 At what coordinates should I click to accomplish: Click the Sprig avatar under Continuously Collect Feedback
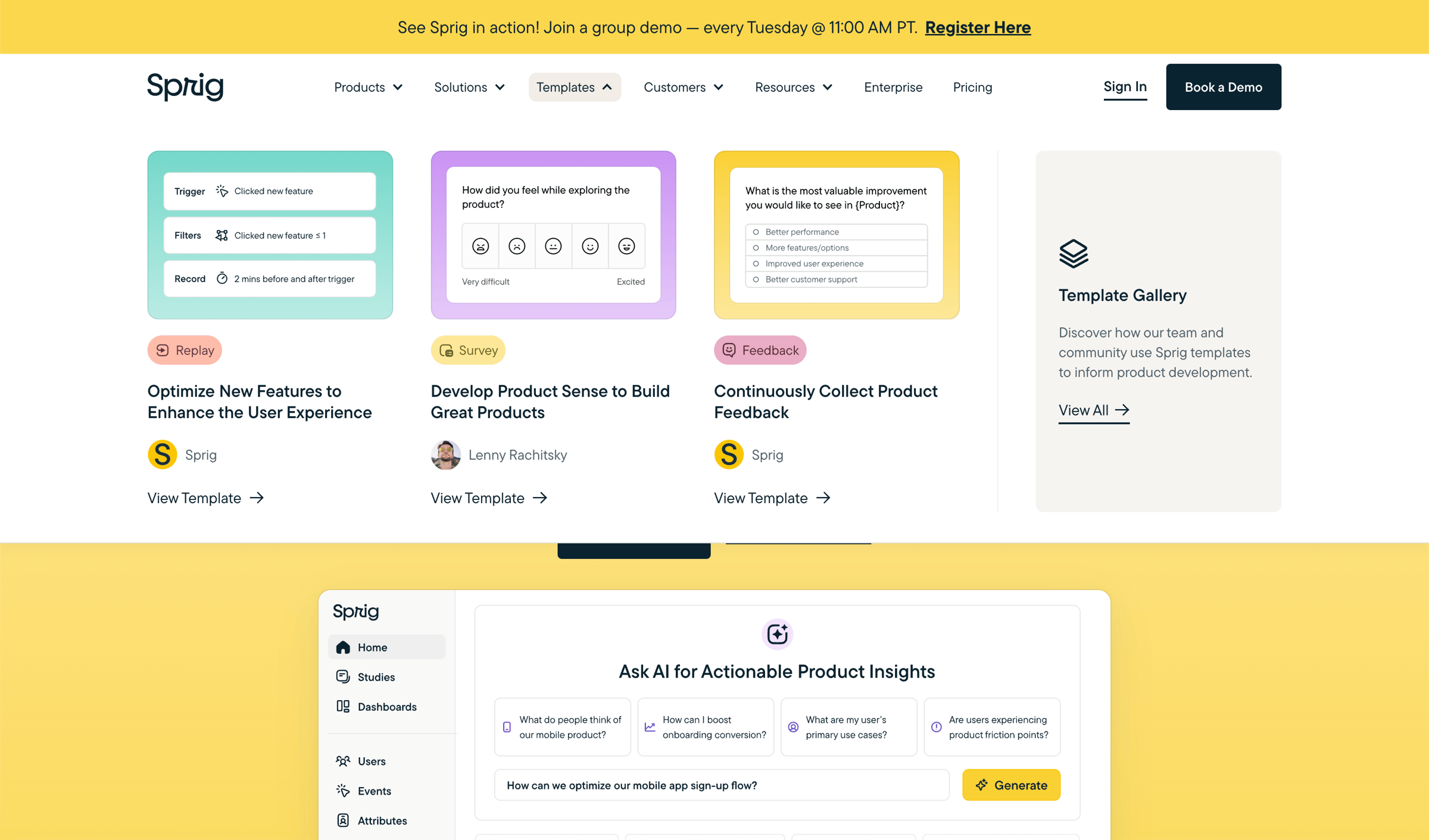[x=729, y=455]
